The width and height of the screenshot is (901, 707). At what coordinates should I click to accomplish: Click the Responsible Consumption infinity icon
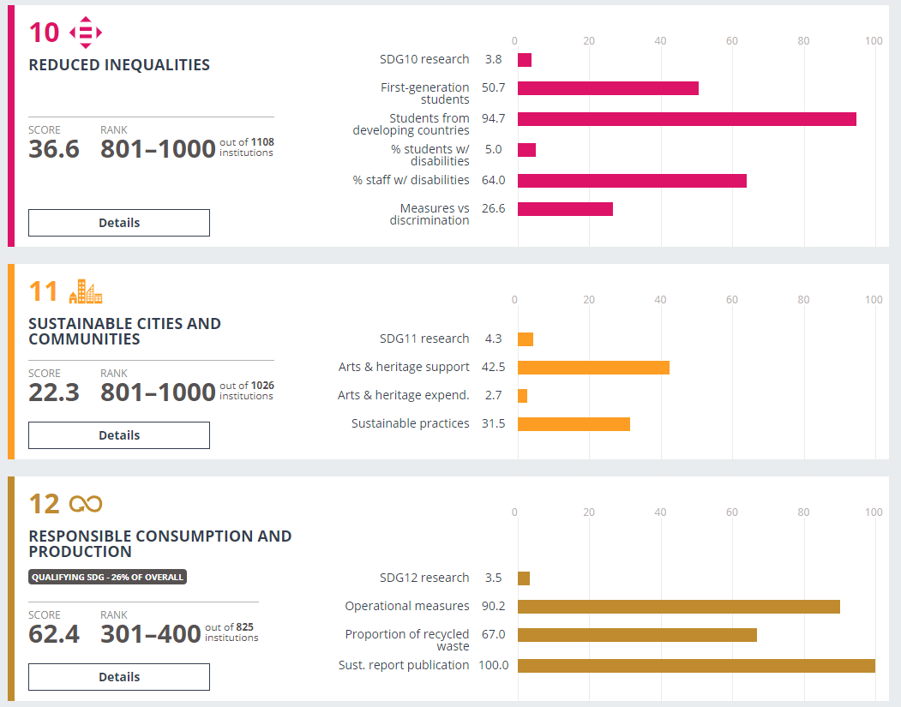pyautogui.click(x=85, y=504)
